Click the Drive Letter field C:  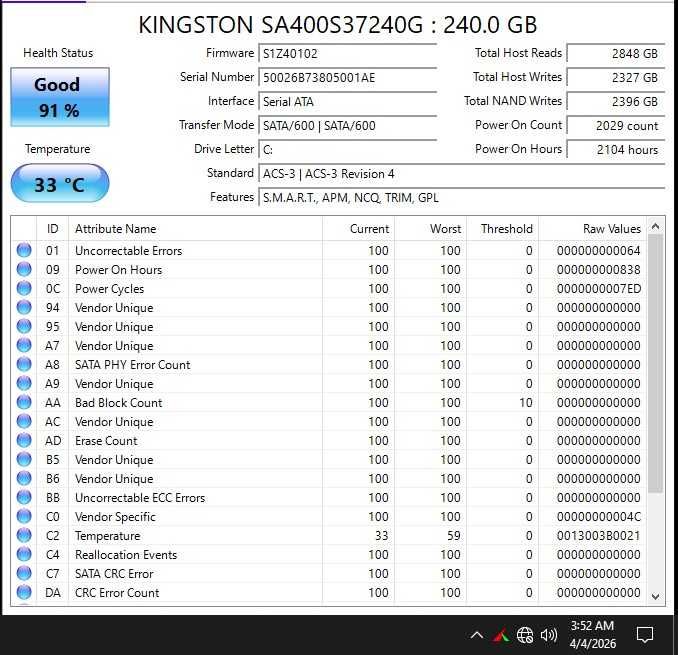pyautogui.click(x=348, y=150)
